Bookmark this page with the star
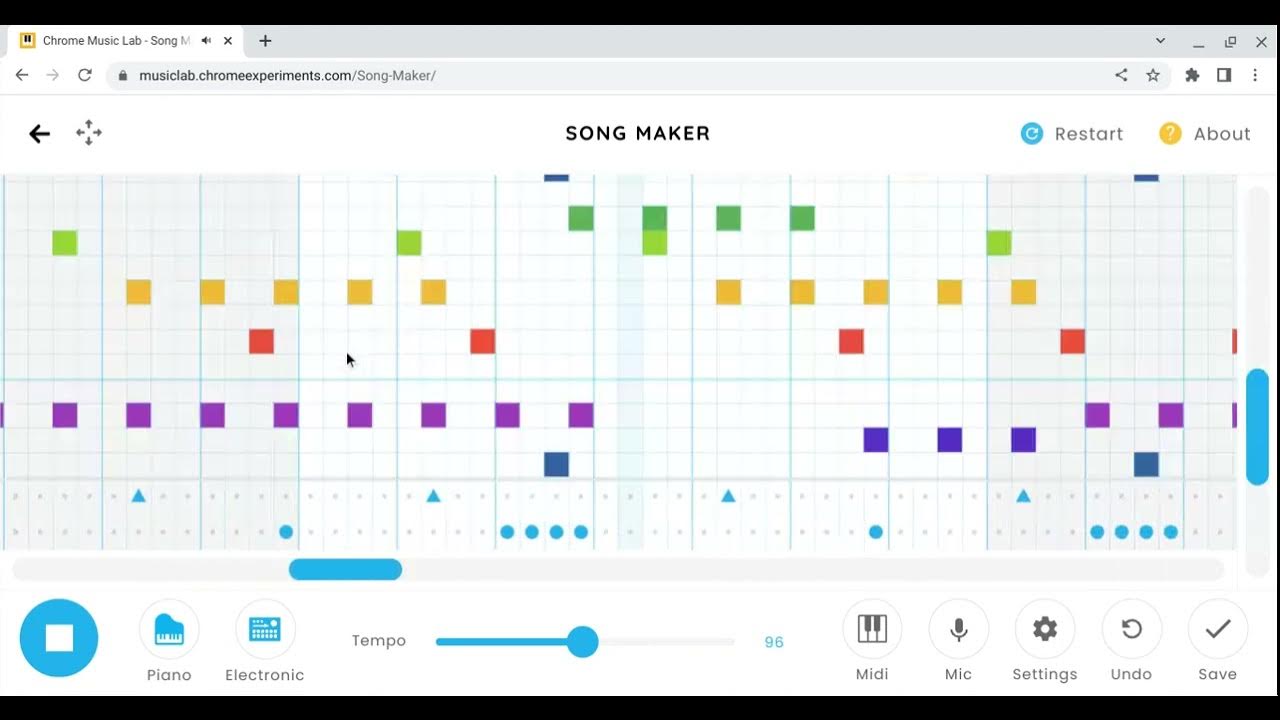The image size is (1280, 720). click(x=1153, y=75)
